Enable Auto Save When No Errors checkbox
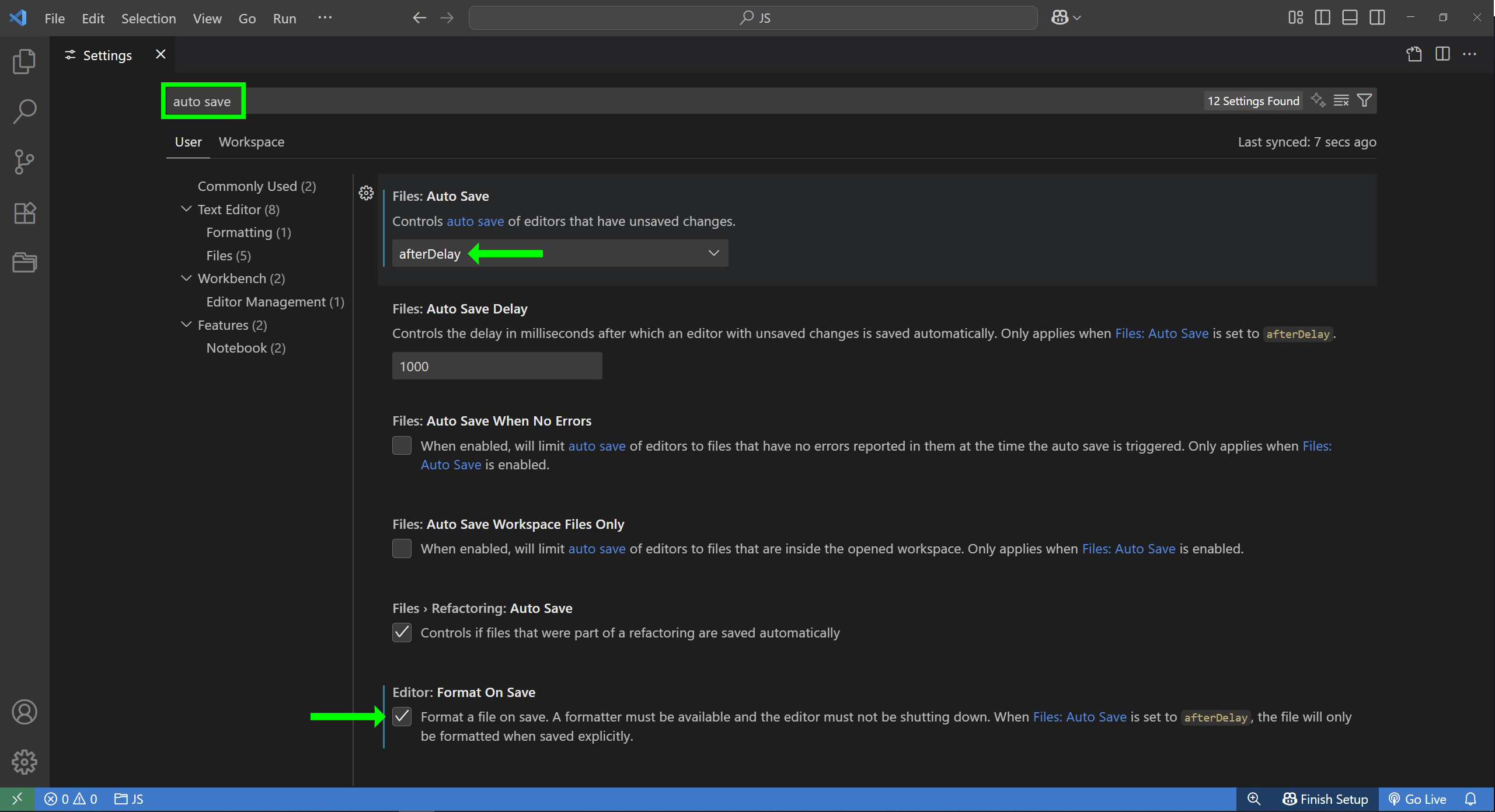This screenshot has width=1495, height=812. tap(402, 446)
